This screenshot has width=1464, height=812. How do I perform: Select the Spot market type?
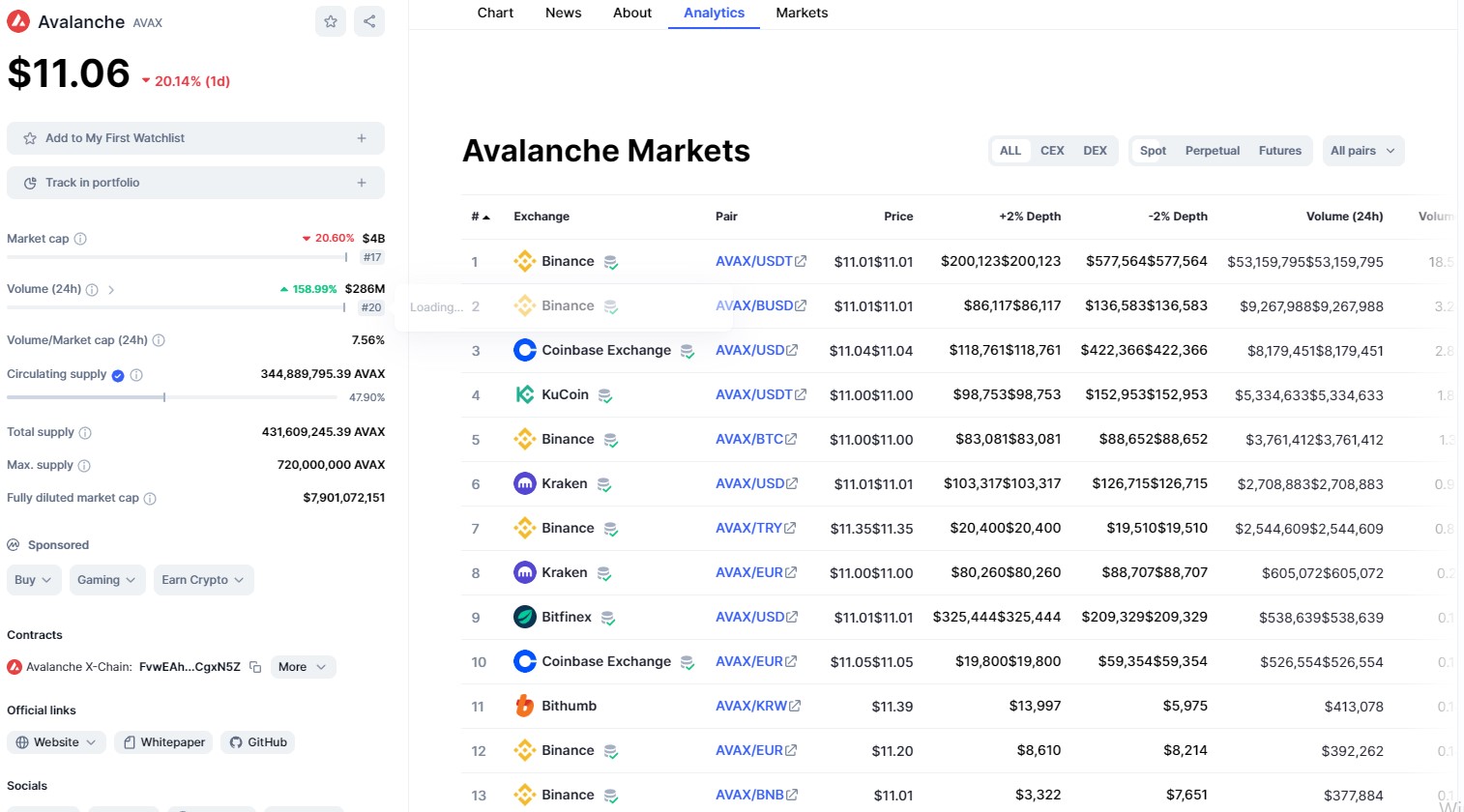pos(1153,151)
